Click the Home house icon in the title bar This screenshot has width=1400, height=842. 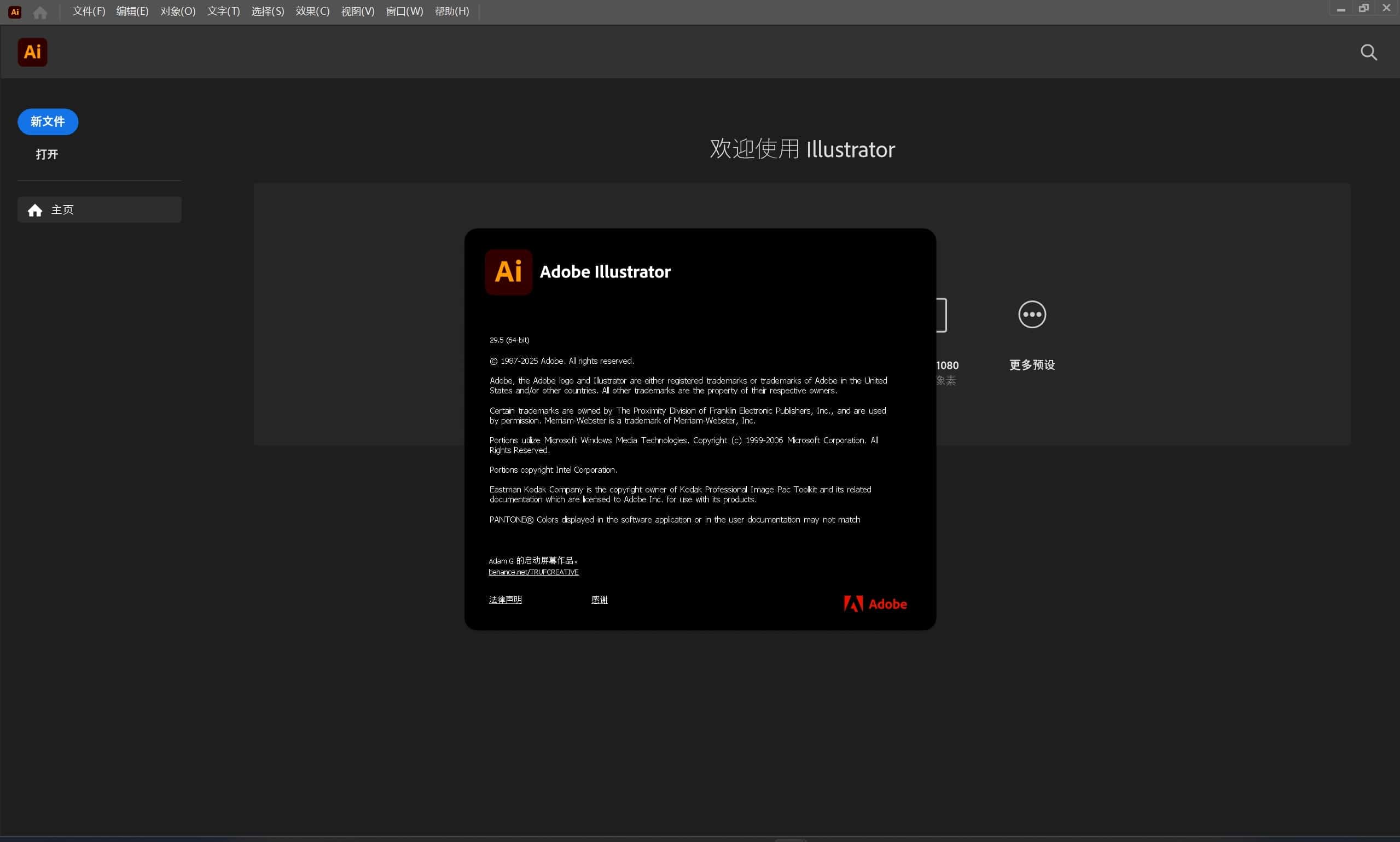[40, 11]
